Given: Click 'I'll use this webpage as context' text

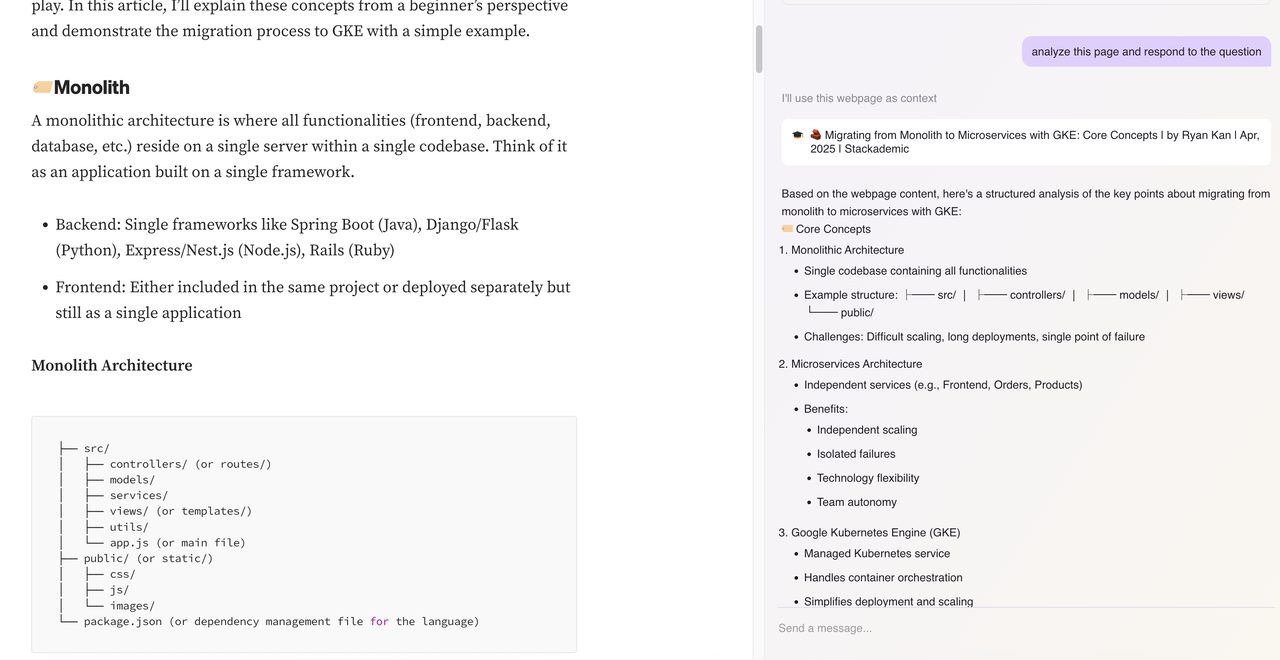Looking at the screenshot, I should (x=859, y=98).
